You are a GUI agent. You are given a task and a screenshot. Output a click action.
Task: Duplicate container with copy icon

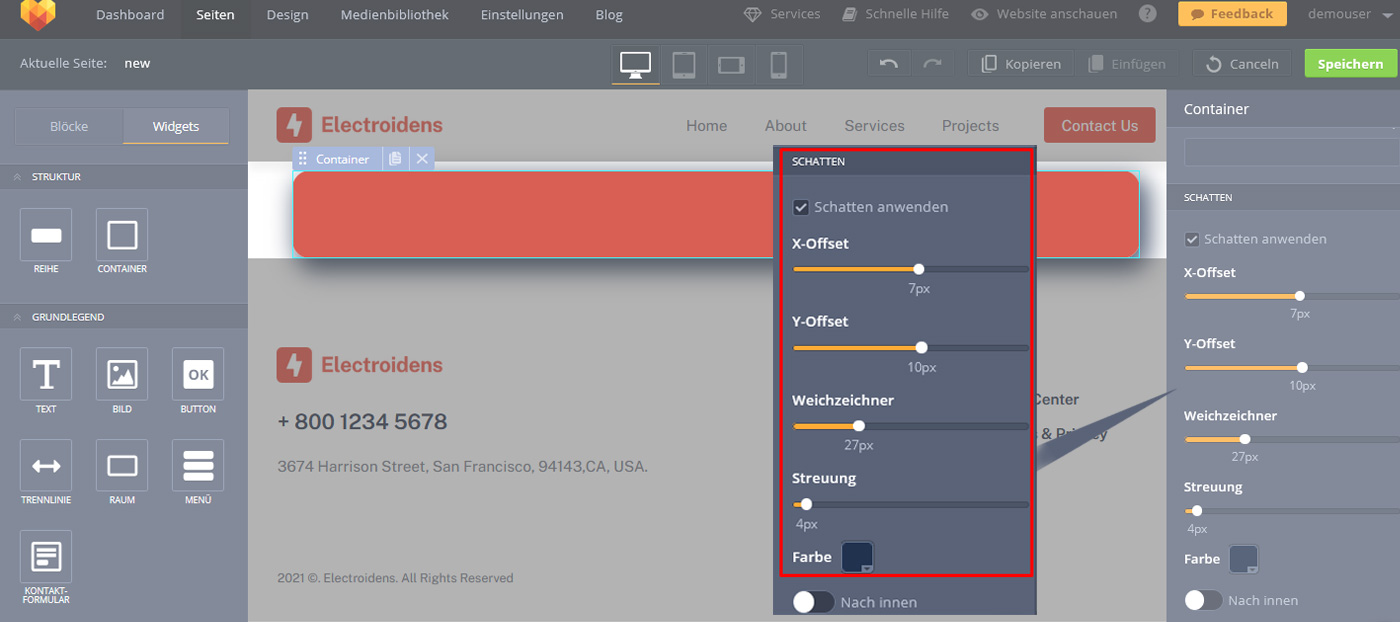(x=396, y=159)
